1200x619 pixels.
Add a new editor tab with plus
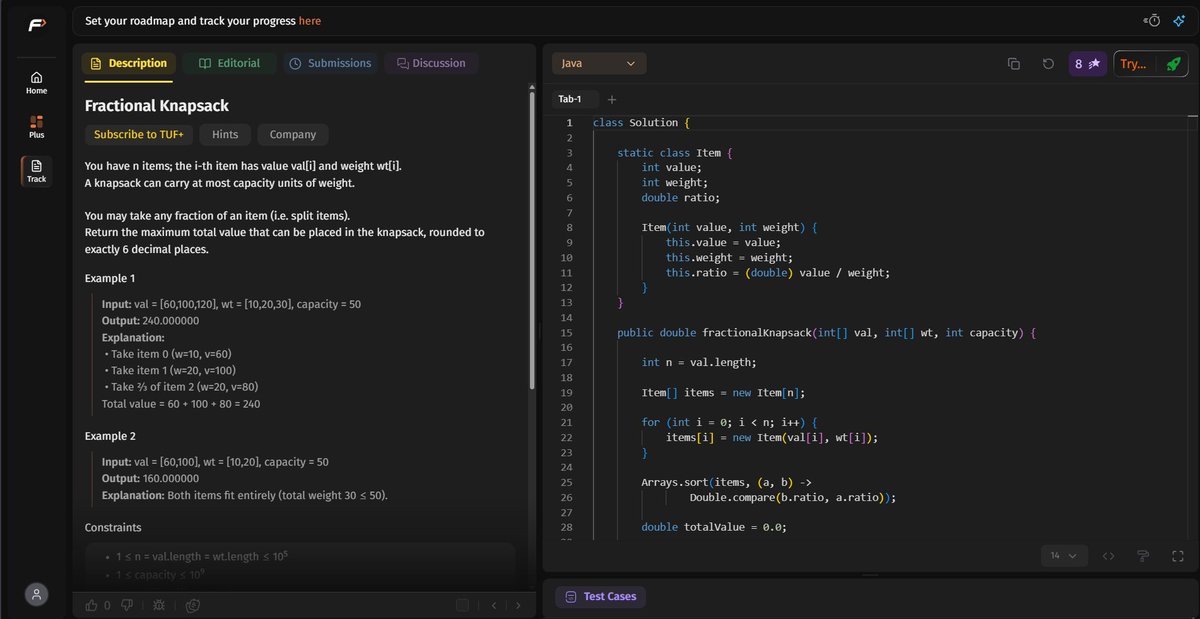click(x=612, y=99)
